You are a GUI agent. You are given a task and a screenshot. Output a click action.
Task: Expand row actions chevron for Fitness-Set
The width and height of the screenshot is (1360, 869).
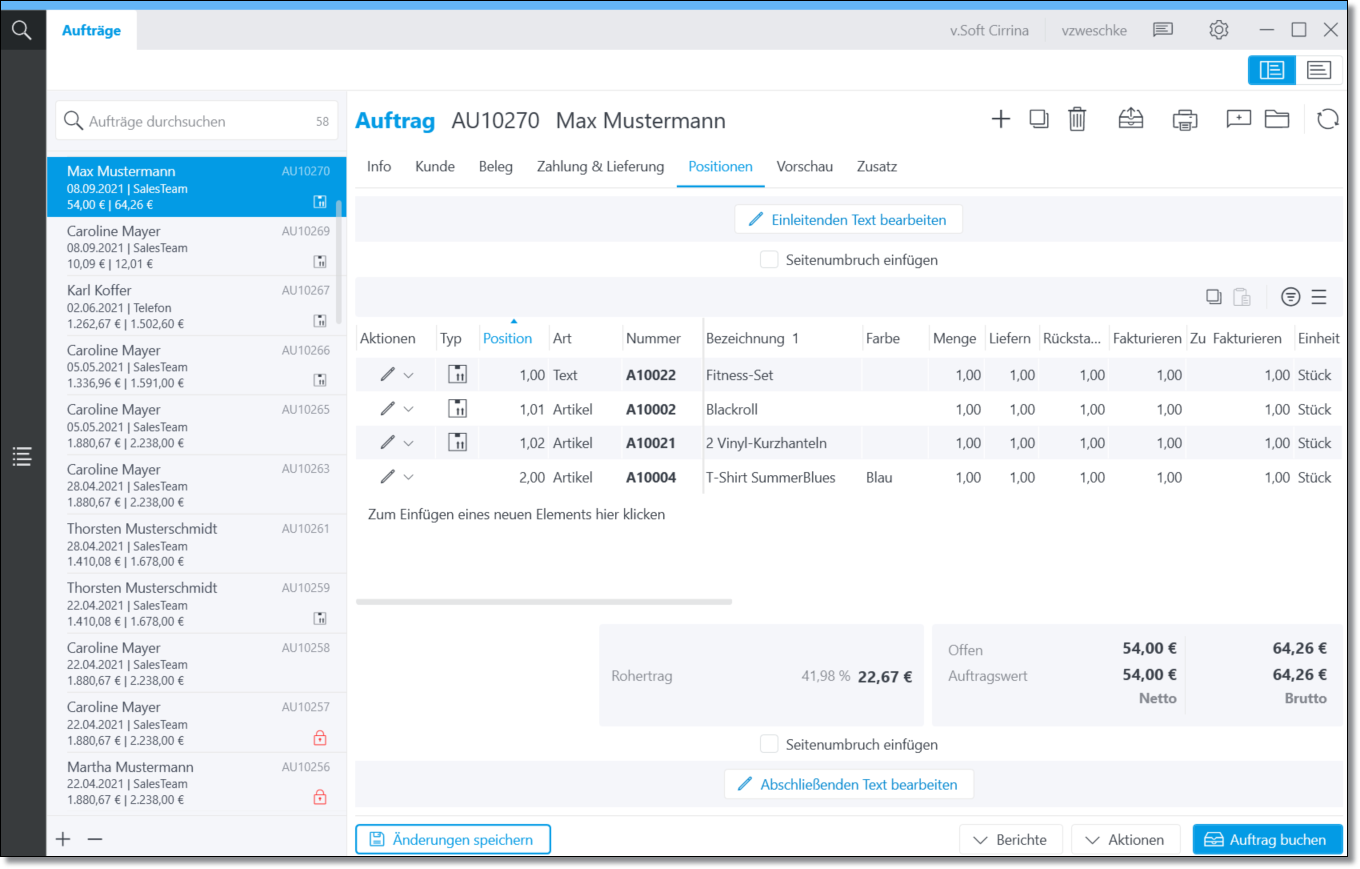(x=408, y=375)
